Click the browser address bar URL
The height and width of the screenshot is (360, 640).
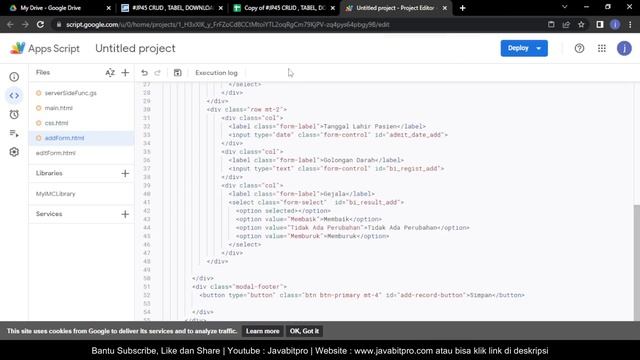coord(227,24)
